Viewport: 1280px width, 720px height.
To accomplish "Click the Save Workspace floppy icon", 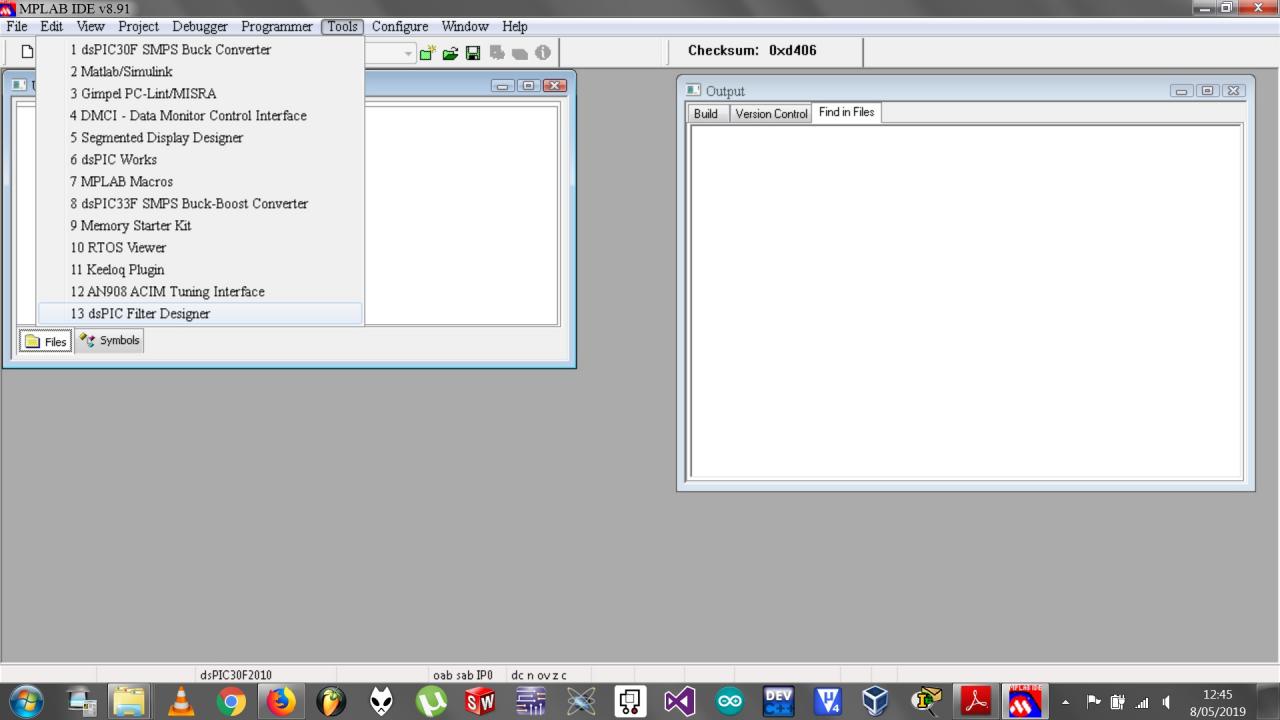I will [473, 52].
